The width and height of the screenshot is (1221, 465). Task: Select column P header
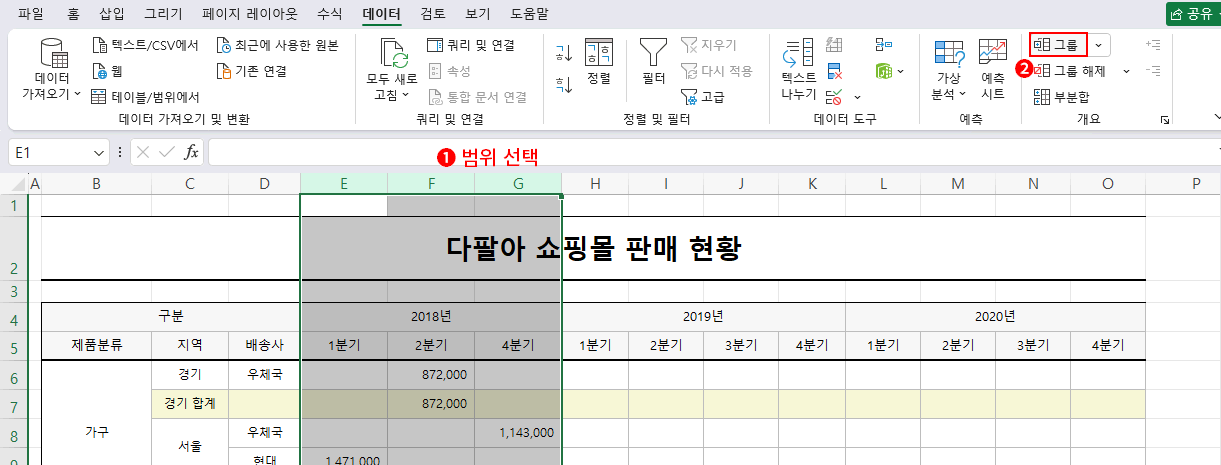(1196, 183)
